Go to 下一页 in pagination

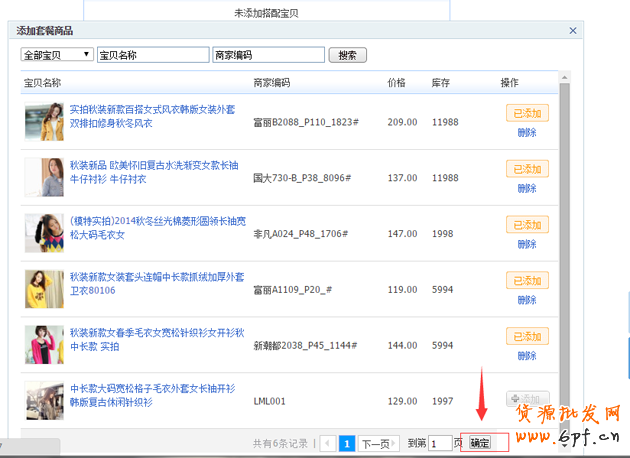tap(374, 444)
